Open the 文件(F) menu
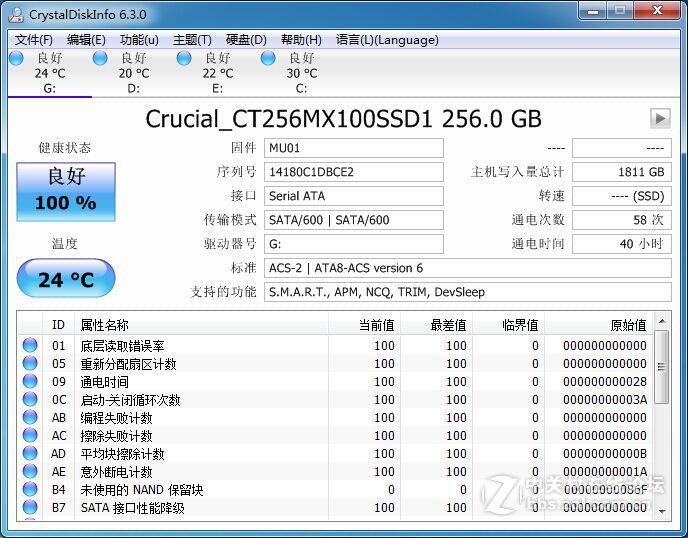This screenshot has height=538, width=688. [x=34, y=40]
